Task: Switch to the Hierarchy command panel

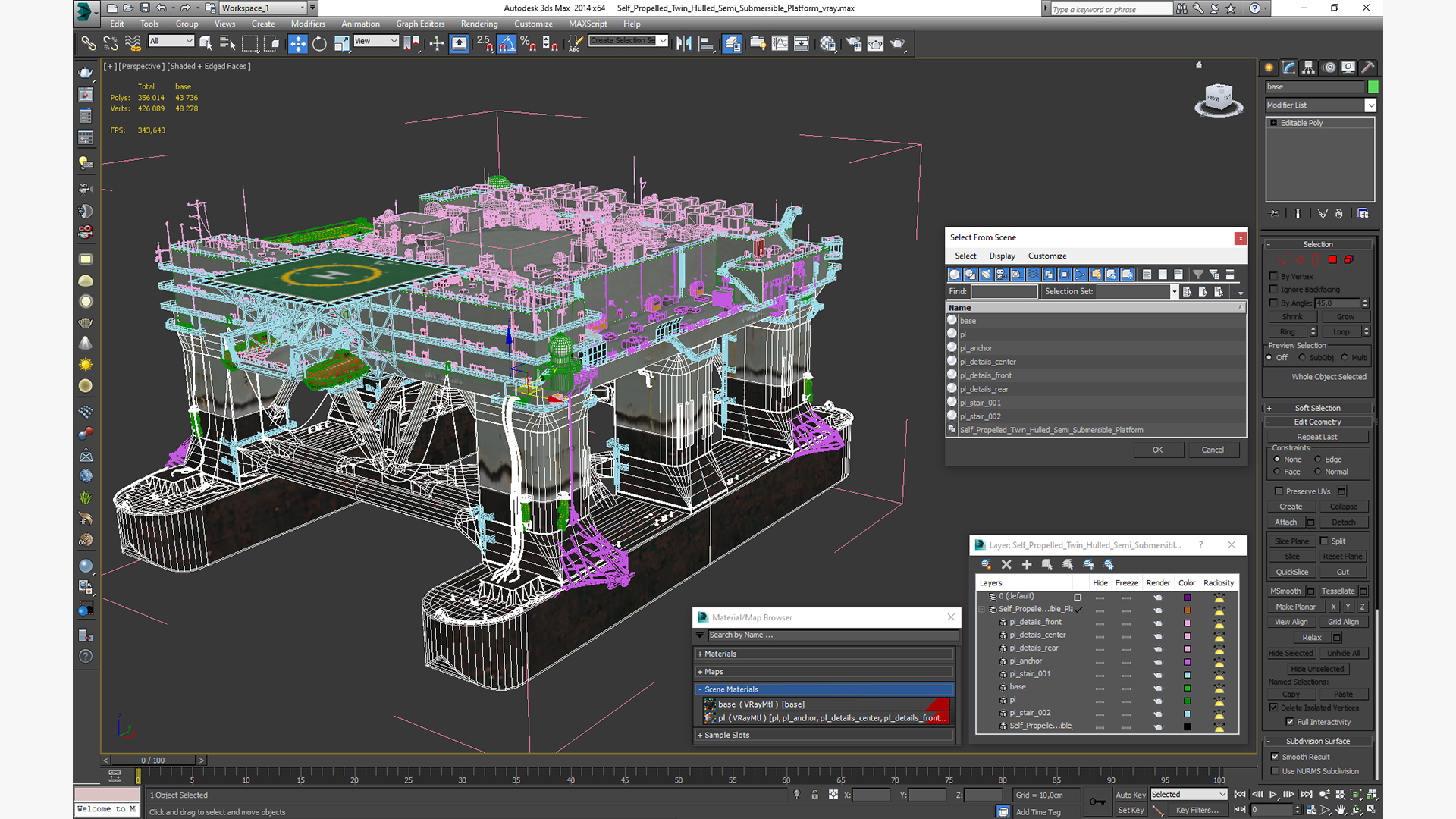Action: (x=1309, y=67)
